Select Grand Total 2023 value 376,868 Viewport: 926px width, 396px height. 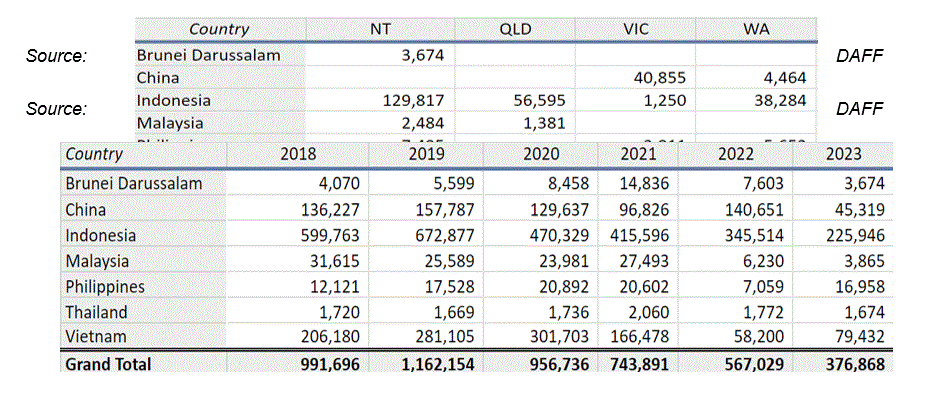click(856, 364)
